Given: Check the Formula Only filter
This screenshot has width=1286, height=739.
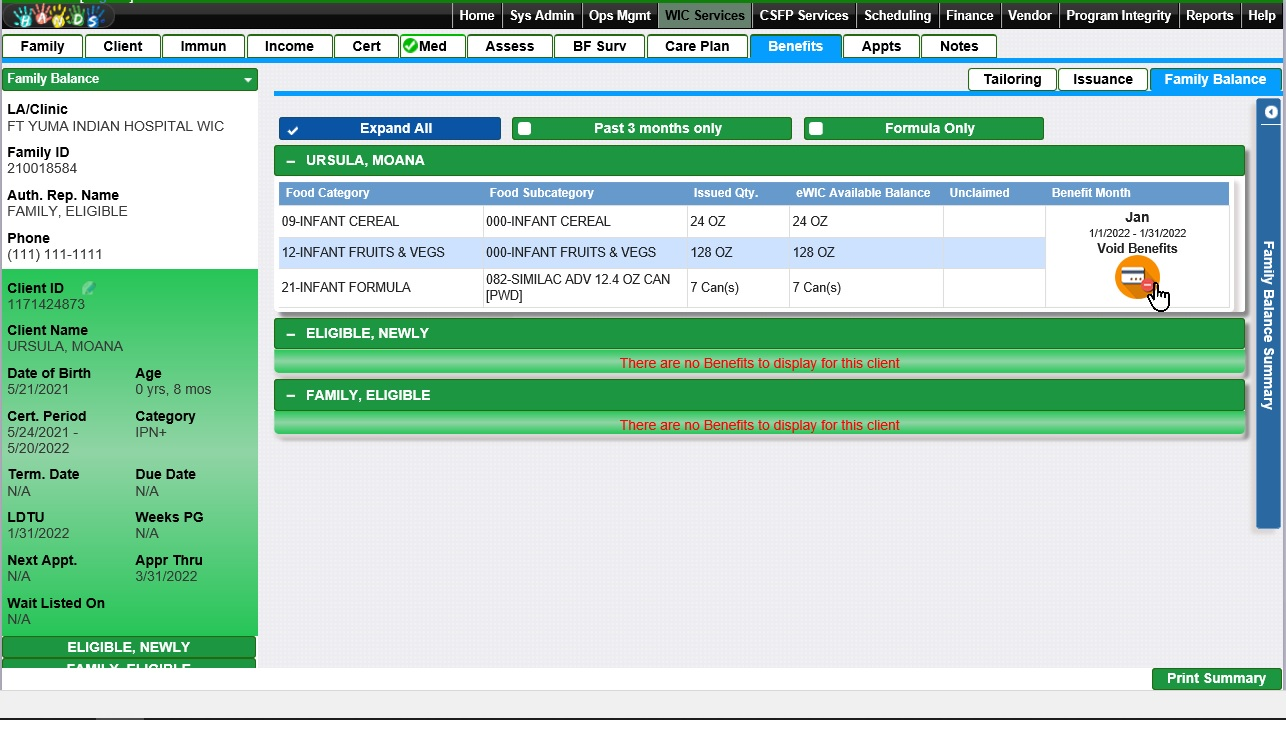Looking at the screenshot, I should click(x=817, y=129).
